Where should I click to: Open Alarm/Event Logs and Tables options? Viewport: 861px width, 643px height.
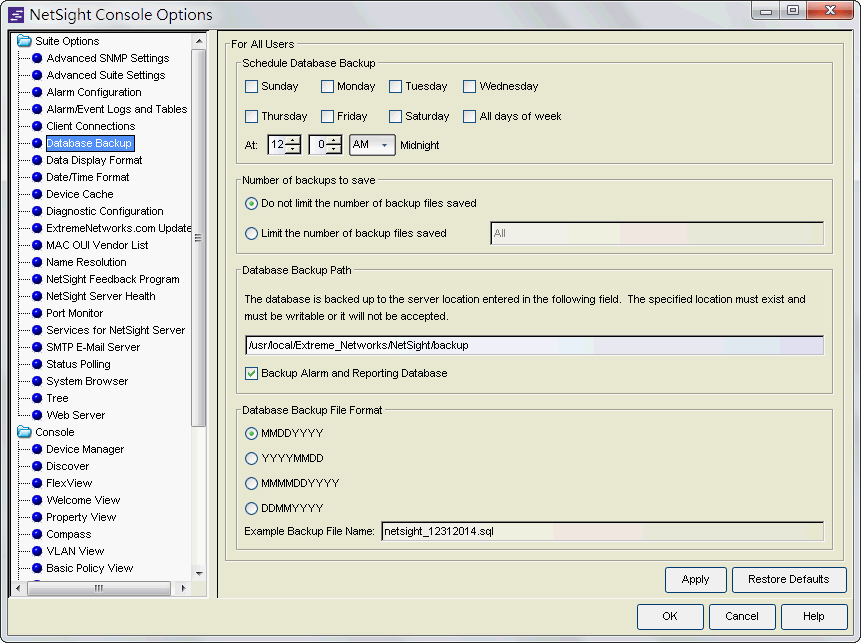(x=116, y=109)
